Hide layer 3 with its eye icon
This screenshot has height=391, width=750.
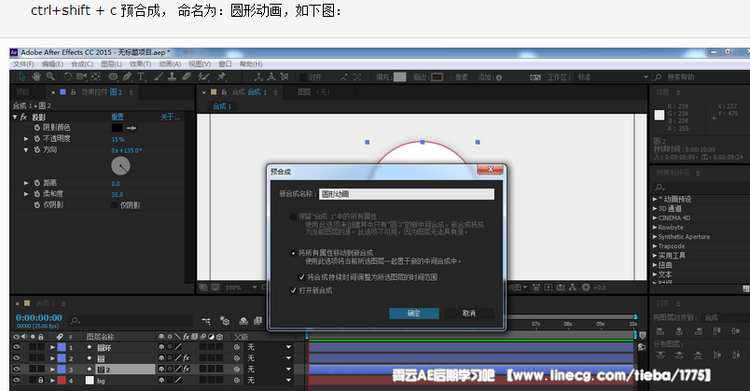[x=17, y=369]
